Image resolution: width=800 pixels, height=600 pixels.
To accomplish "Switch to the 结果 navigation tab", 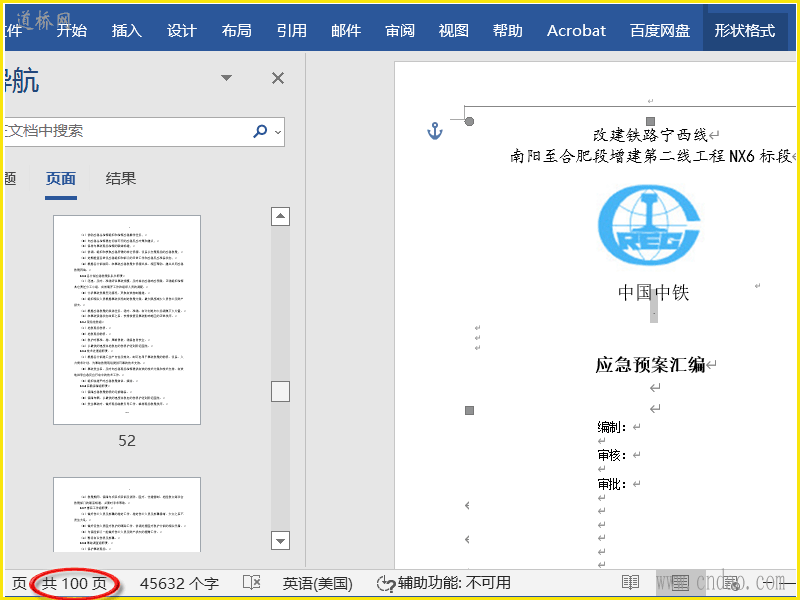I will 121,179.
